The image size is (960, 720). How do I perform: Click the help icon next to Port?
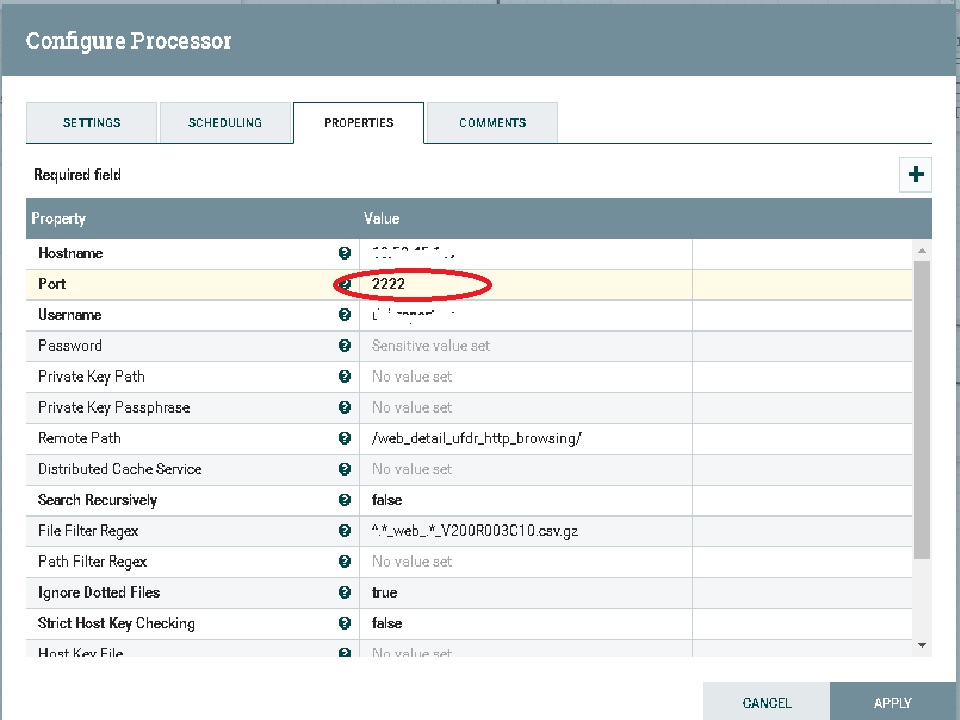344,284
